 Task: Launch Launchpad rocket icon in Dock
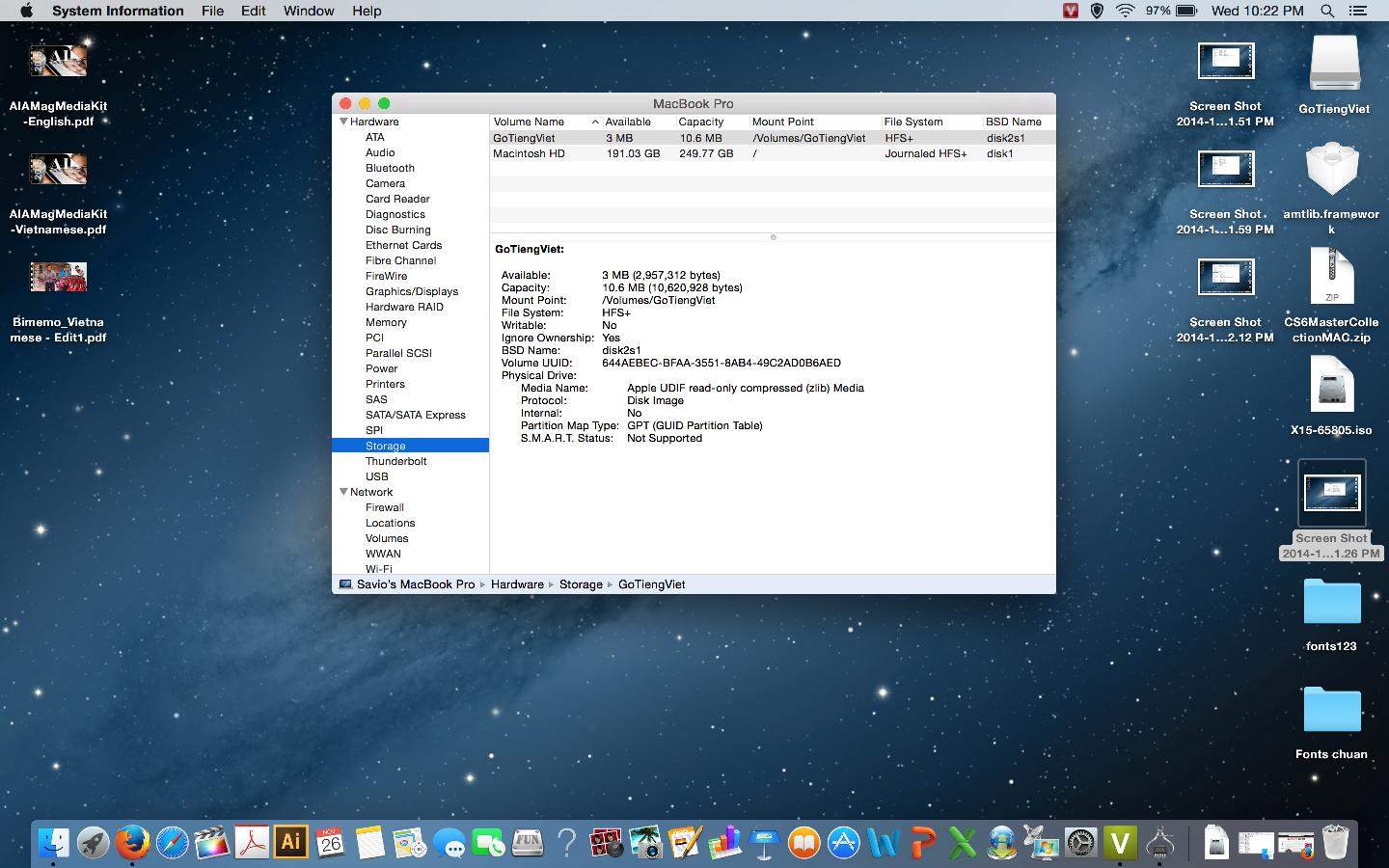94,843
